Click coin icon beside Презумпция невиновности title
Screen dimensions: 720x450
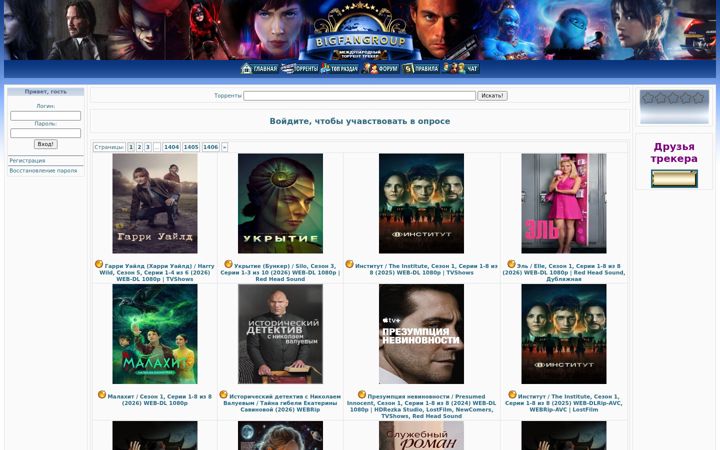tap(362, 394)
